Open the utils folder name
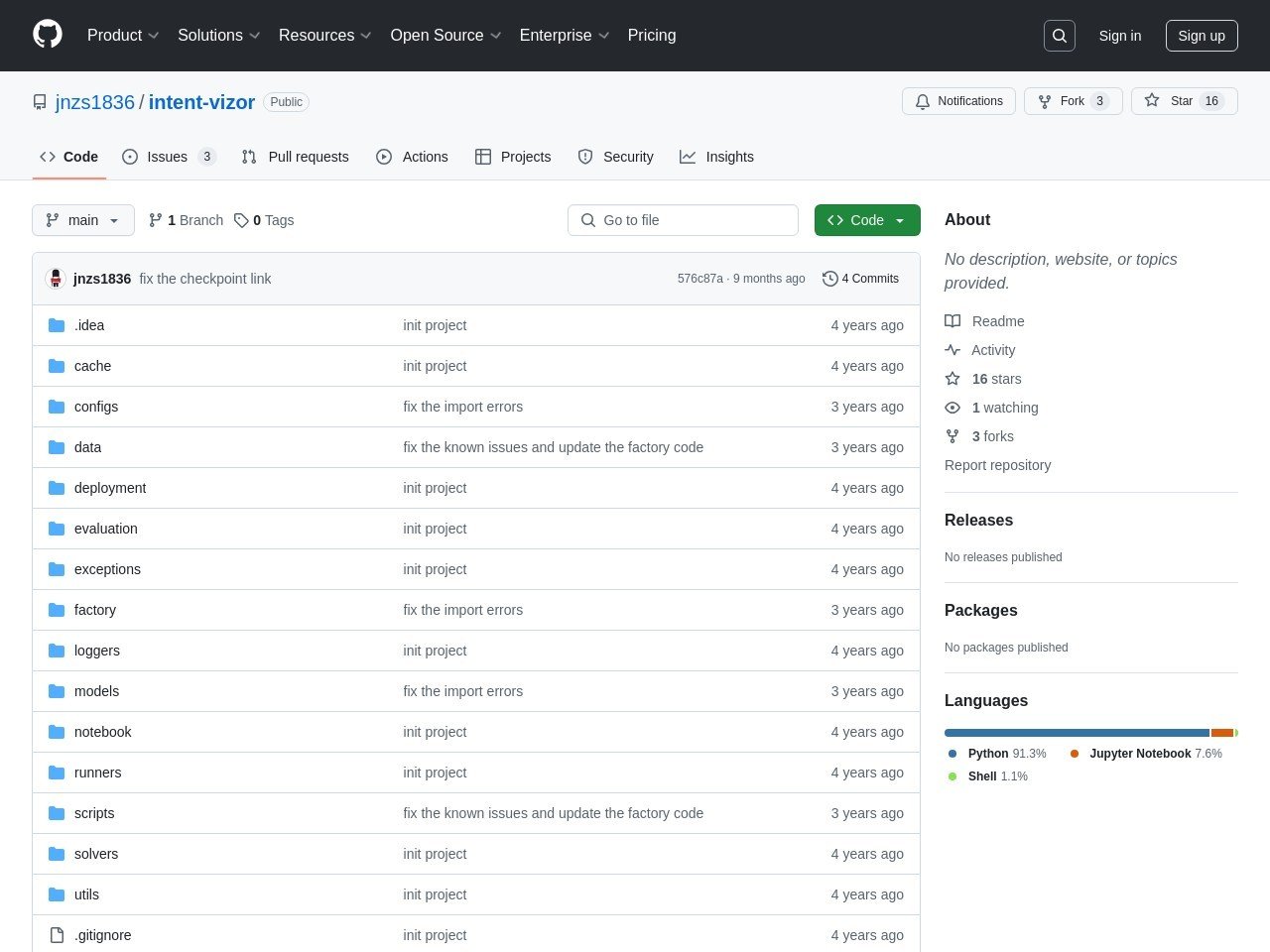Screen dimensions: 1270x952 [x=86, y=894]
